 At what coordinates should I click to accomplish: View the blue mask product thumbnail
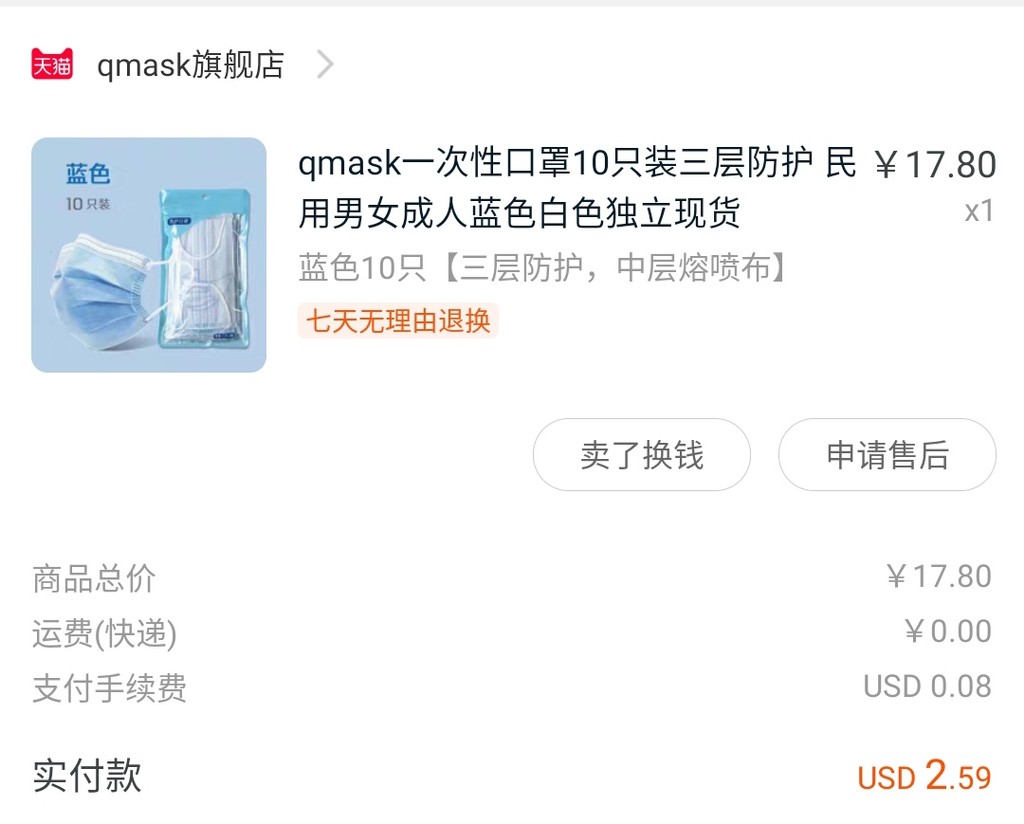[149, 255]
